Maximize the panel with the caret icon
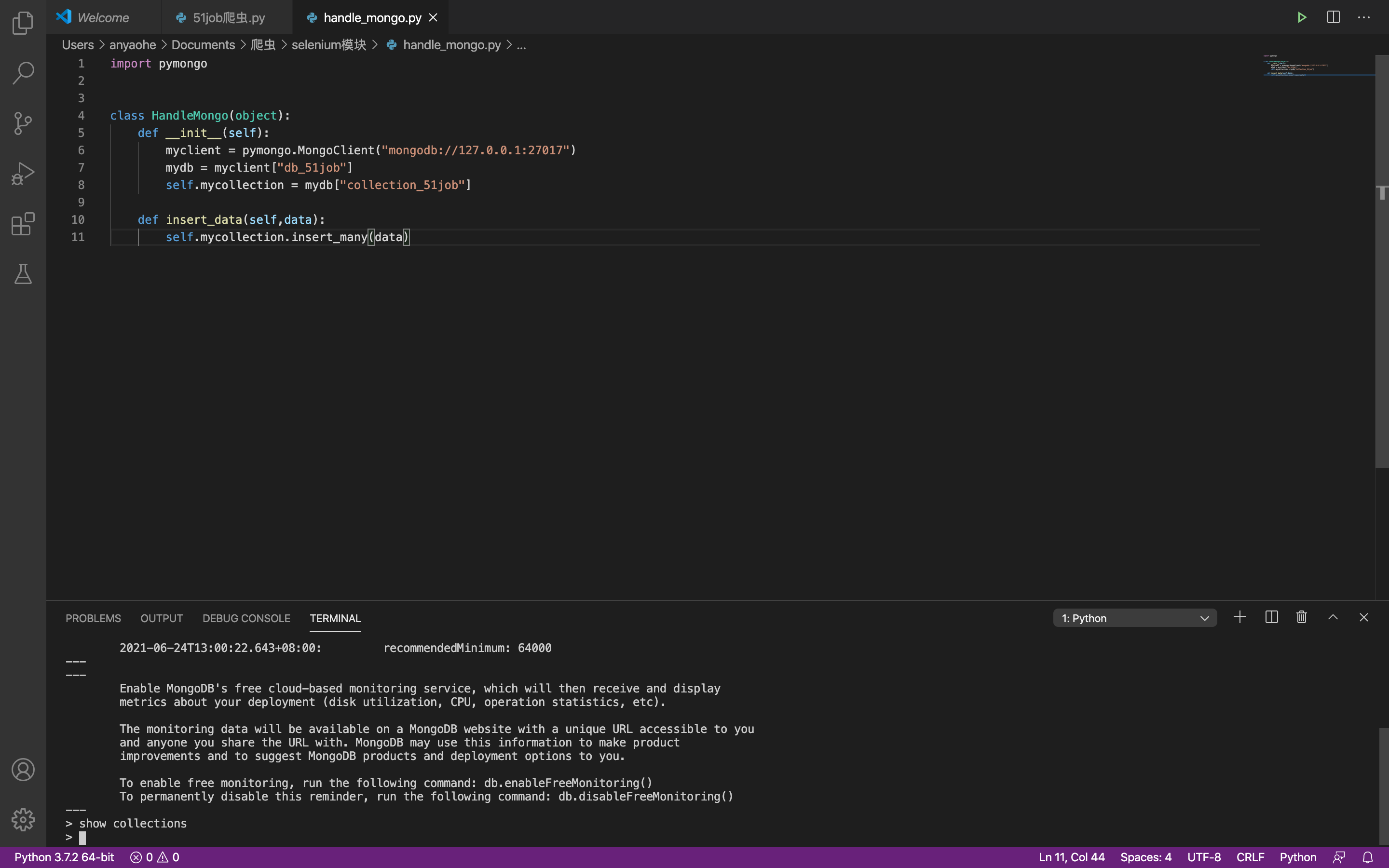Screen dimensions: 1389x868 coord(1333,617)
